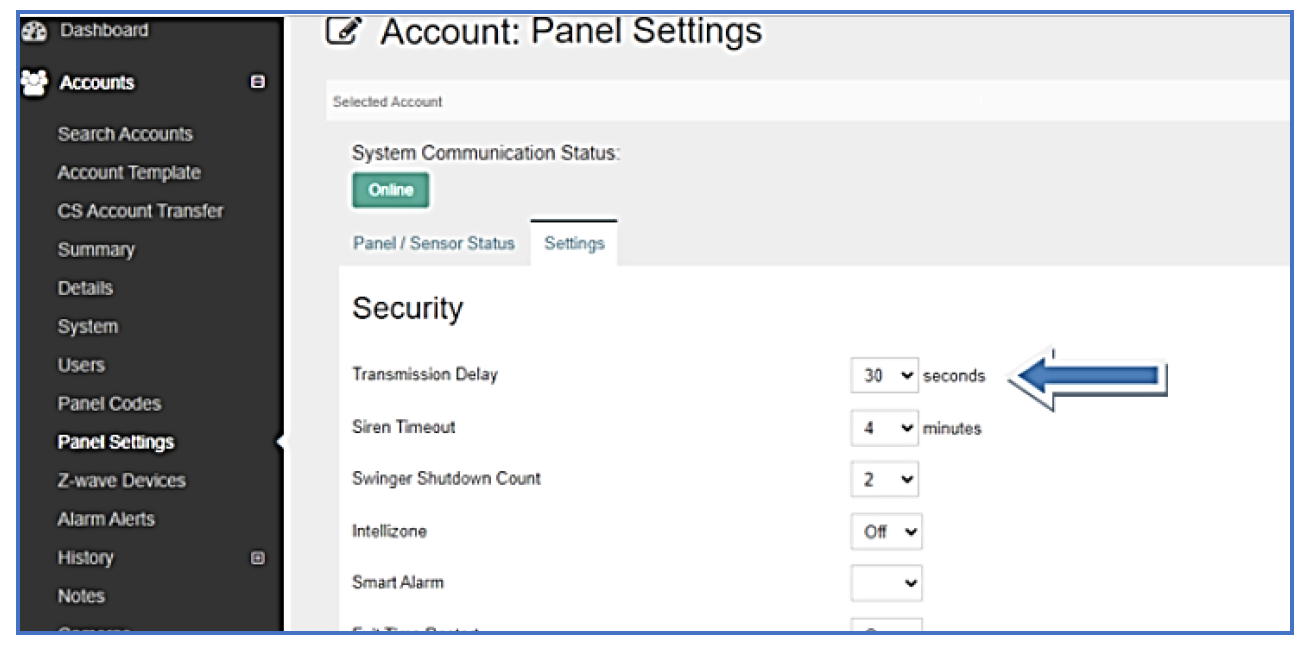Open the Transmission Delay seconds dropdown
The width and height of the screenshot is (1307, 648).
(x=884, y=376)
